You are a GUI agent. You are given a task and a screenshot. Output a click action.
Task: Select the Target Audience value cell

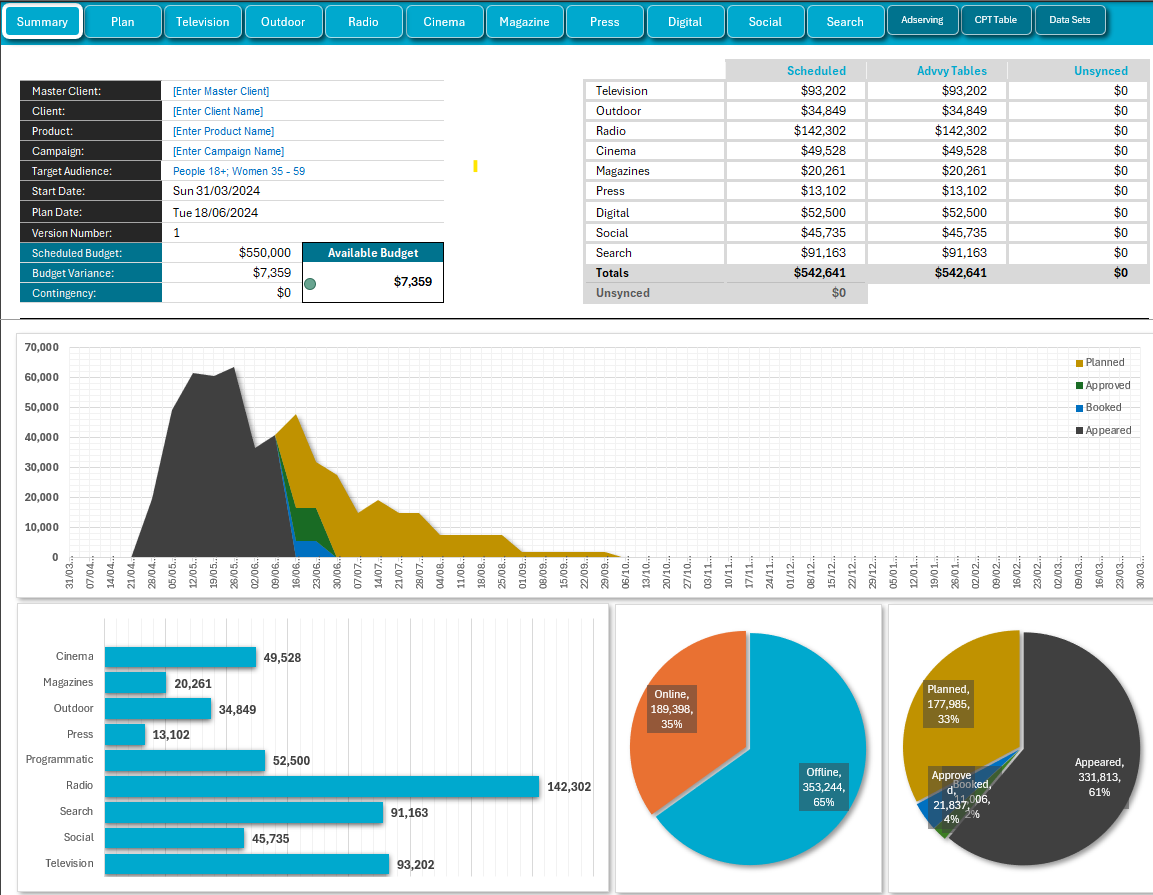coord(239,171)
